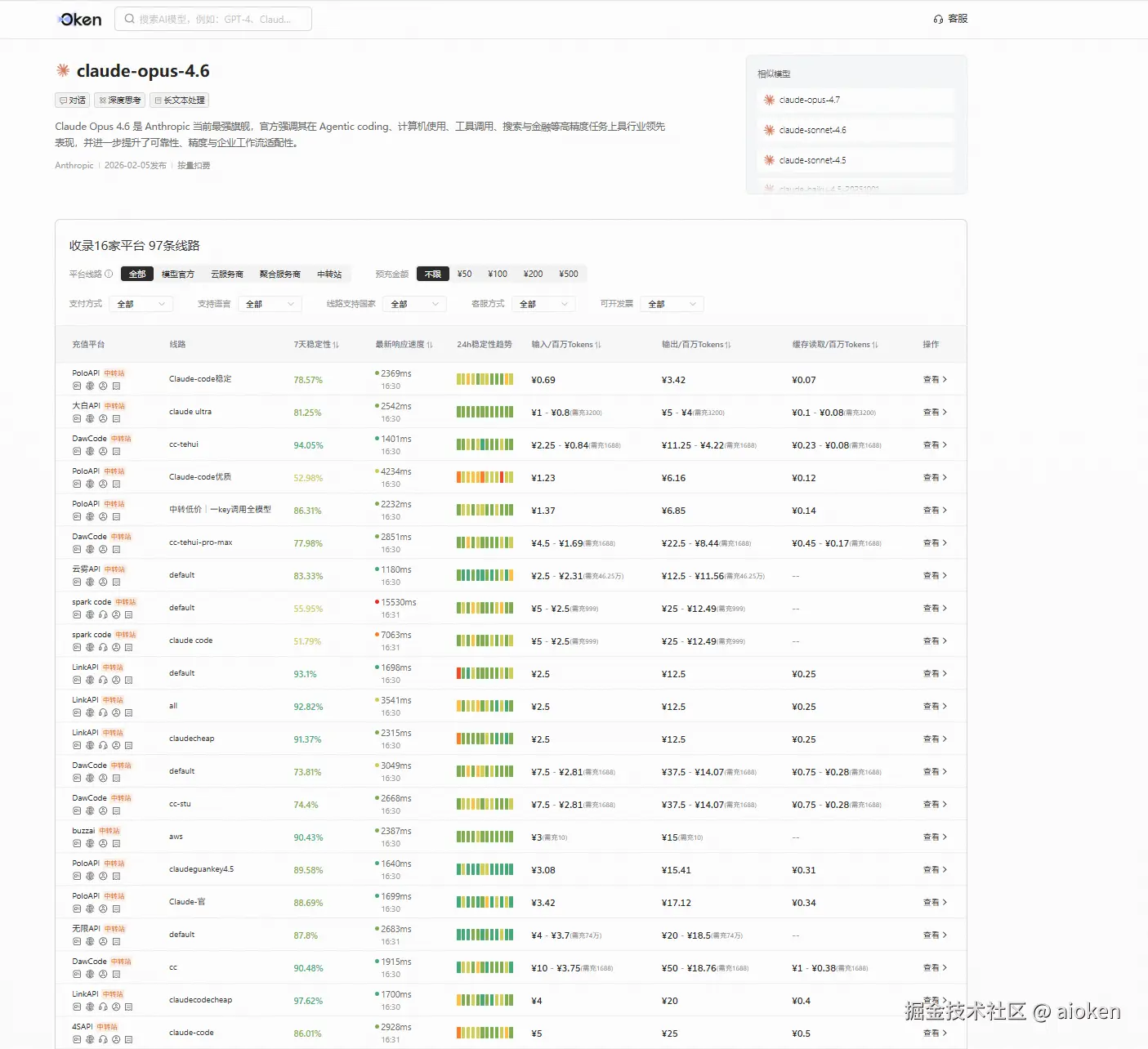
Task: Click headset icon in 4SAPI row
Action: 103,1039
